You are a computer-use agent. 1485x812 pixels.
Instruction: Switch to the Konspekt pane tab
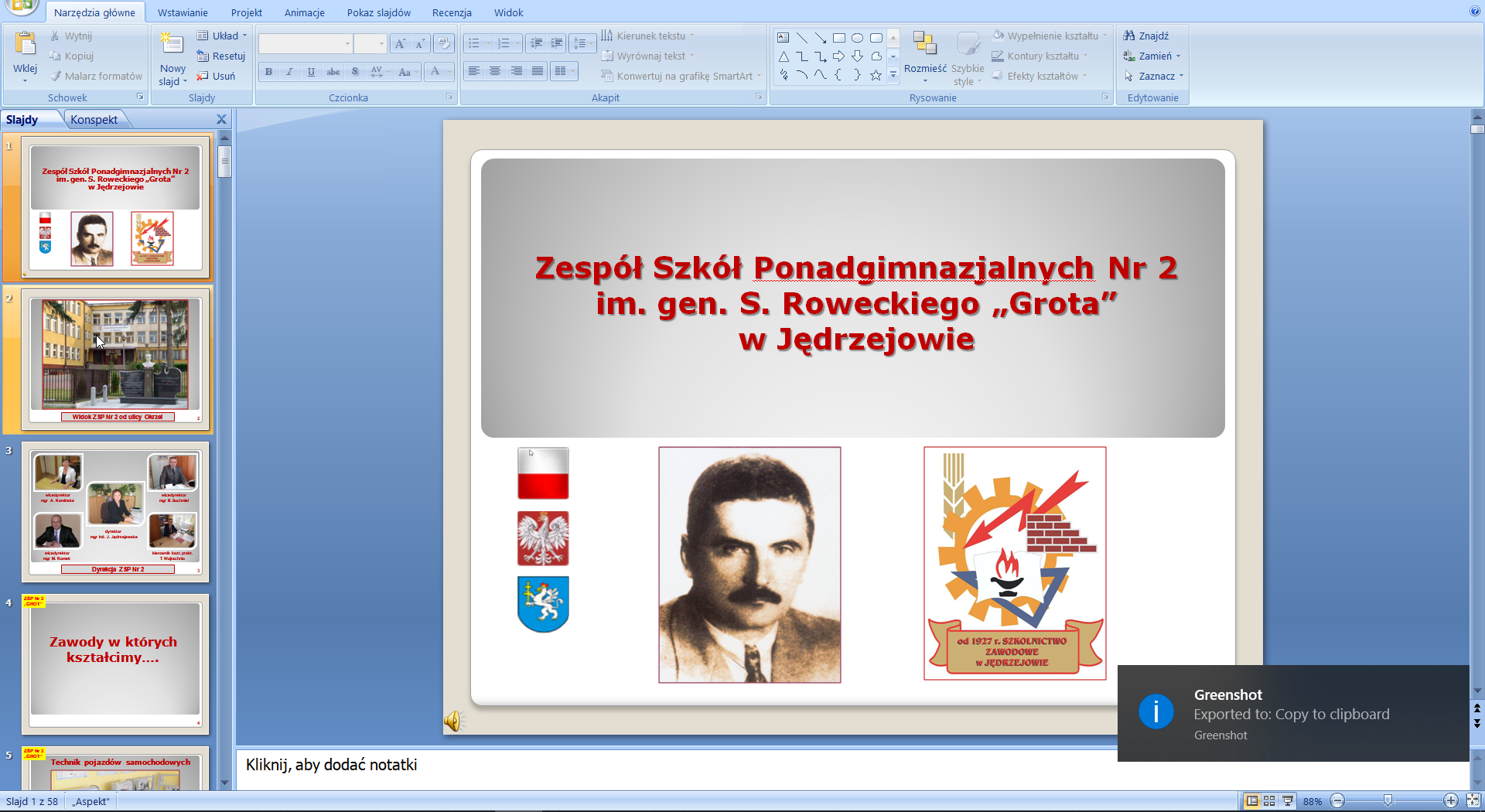pos(94,119)
